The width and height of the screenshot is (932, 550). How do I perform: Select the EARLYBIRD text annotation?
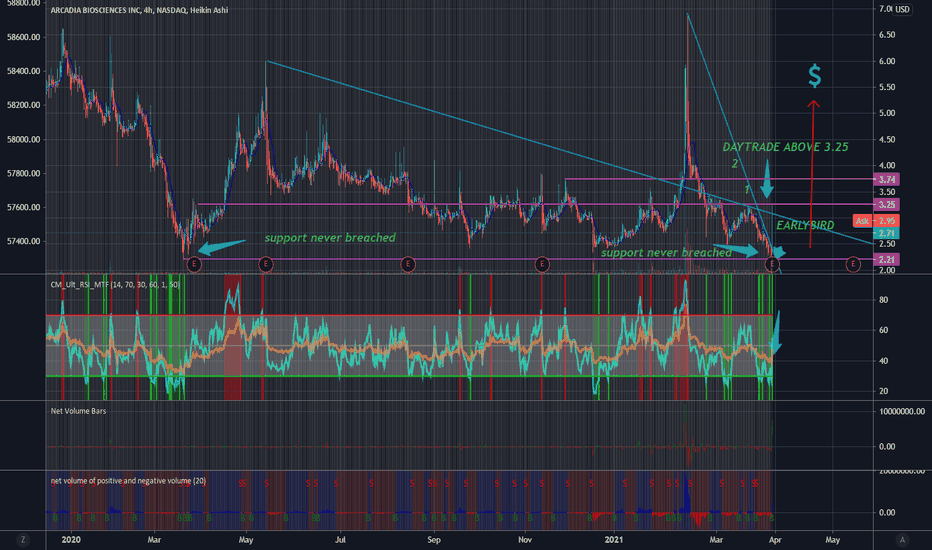[x=805, y=225]
